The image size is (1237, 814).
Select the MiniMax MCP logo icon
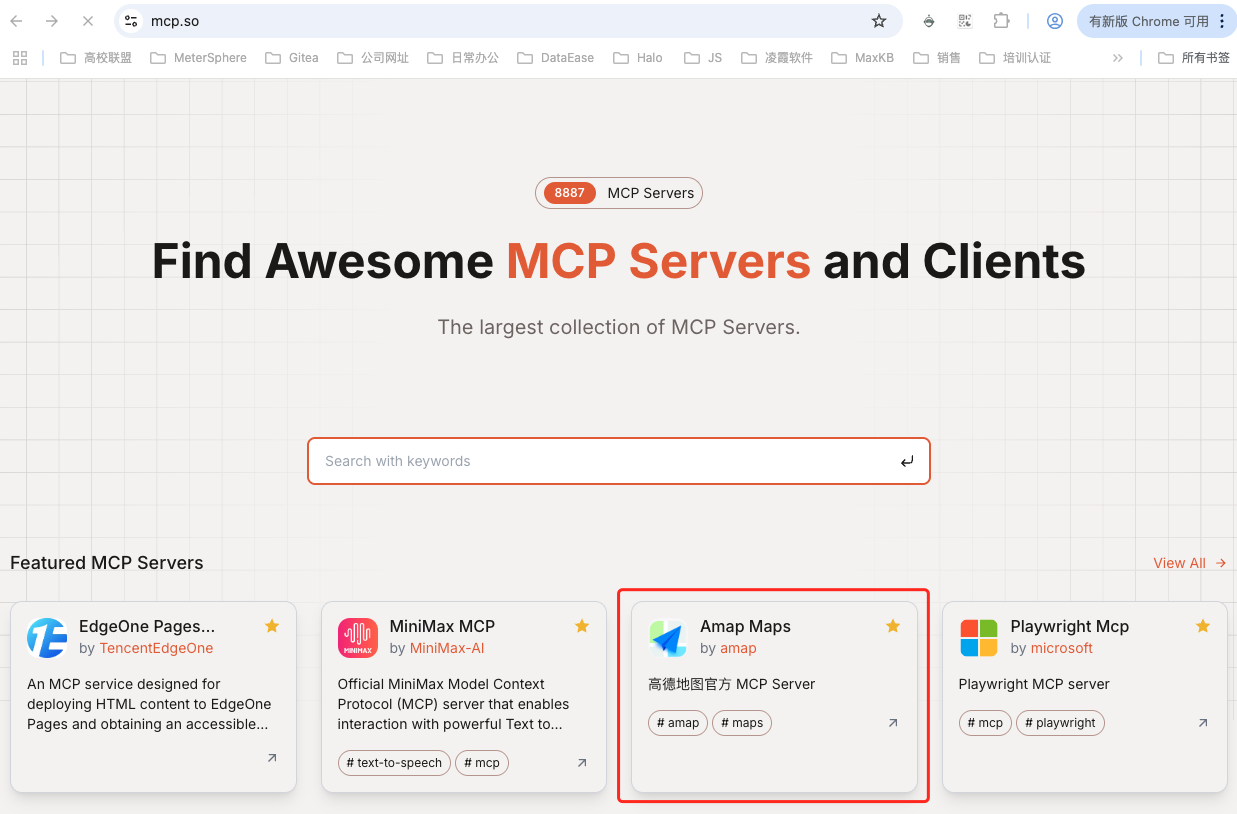pos(357,637)
